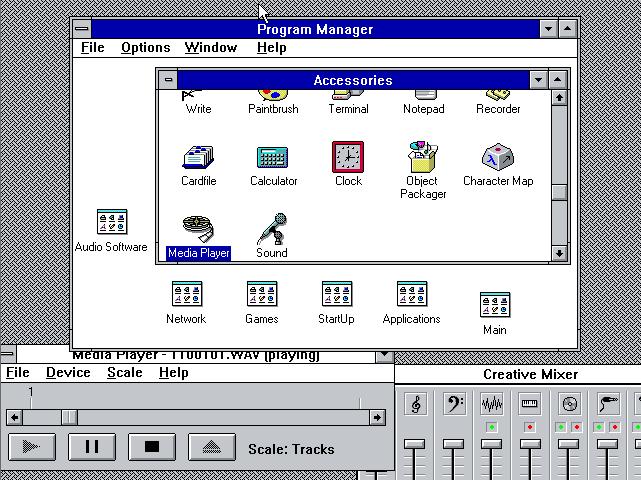
Task: Click the waveform icon in Creative Mixer
Action: pos(492,404)
